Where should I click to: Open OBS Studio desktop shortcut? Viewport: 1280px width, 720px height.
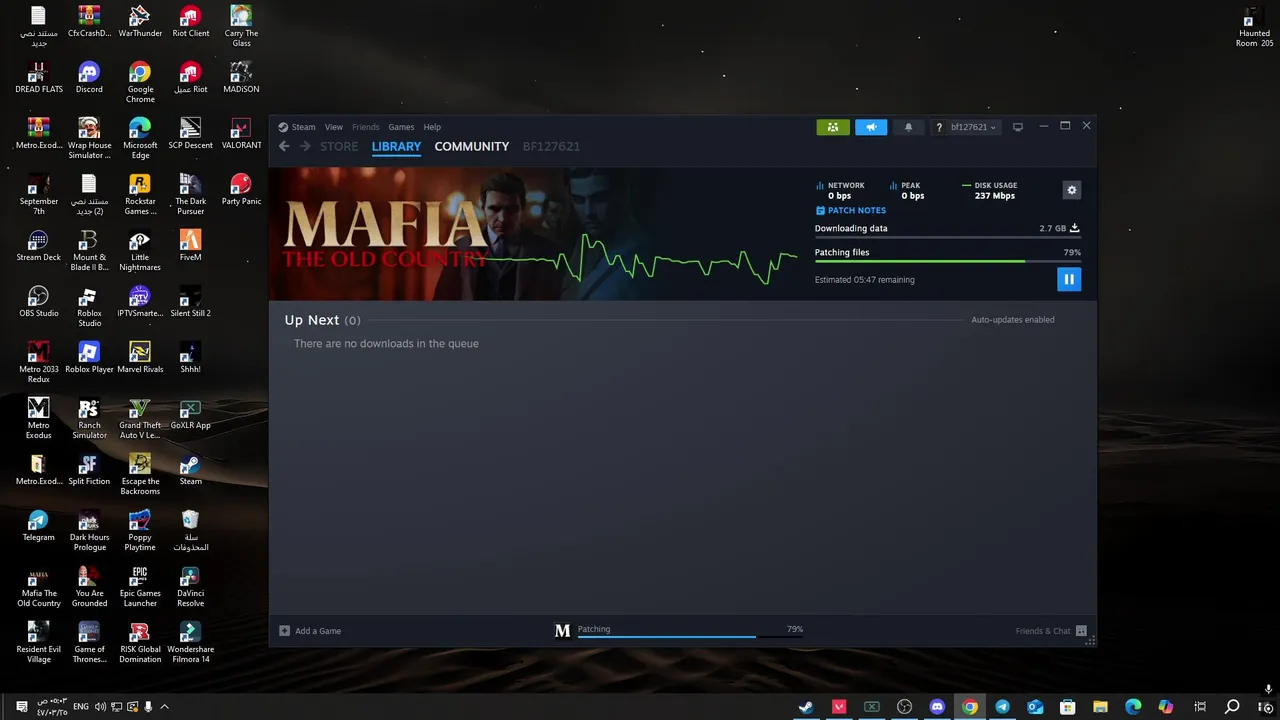click(x=38, y=302)
